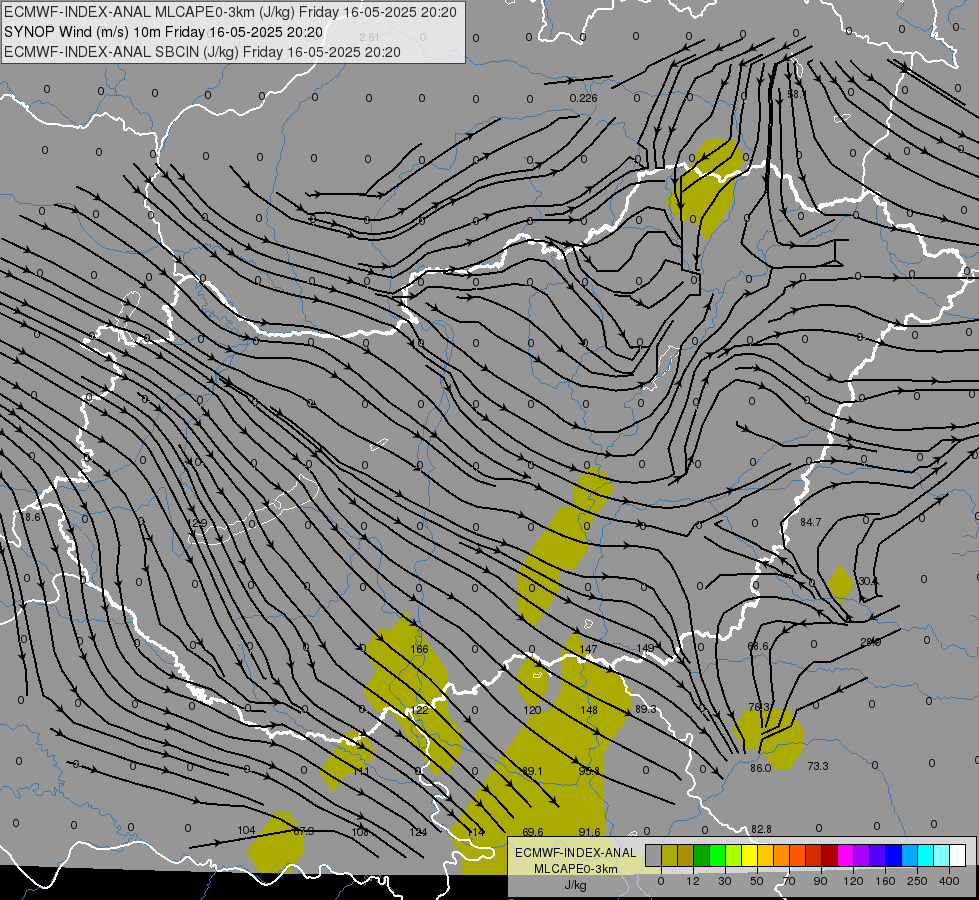Image resolution: width=979 pixels, height=900 pixels.
Task: Select the pure yellow legend swatch
Action: (750, 855)
